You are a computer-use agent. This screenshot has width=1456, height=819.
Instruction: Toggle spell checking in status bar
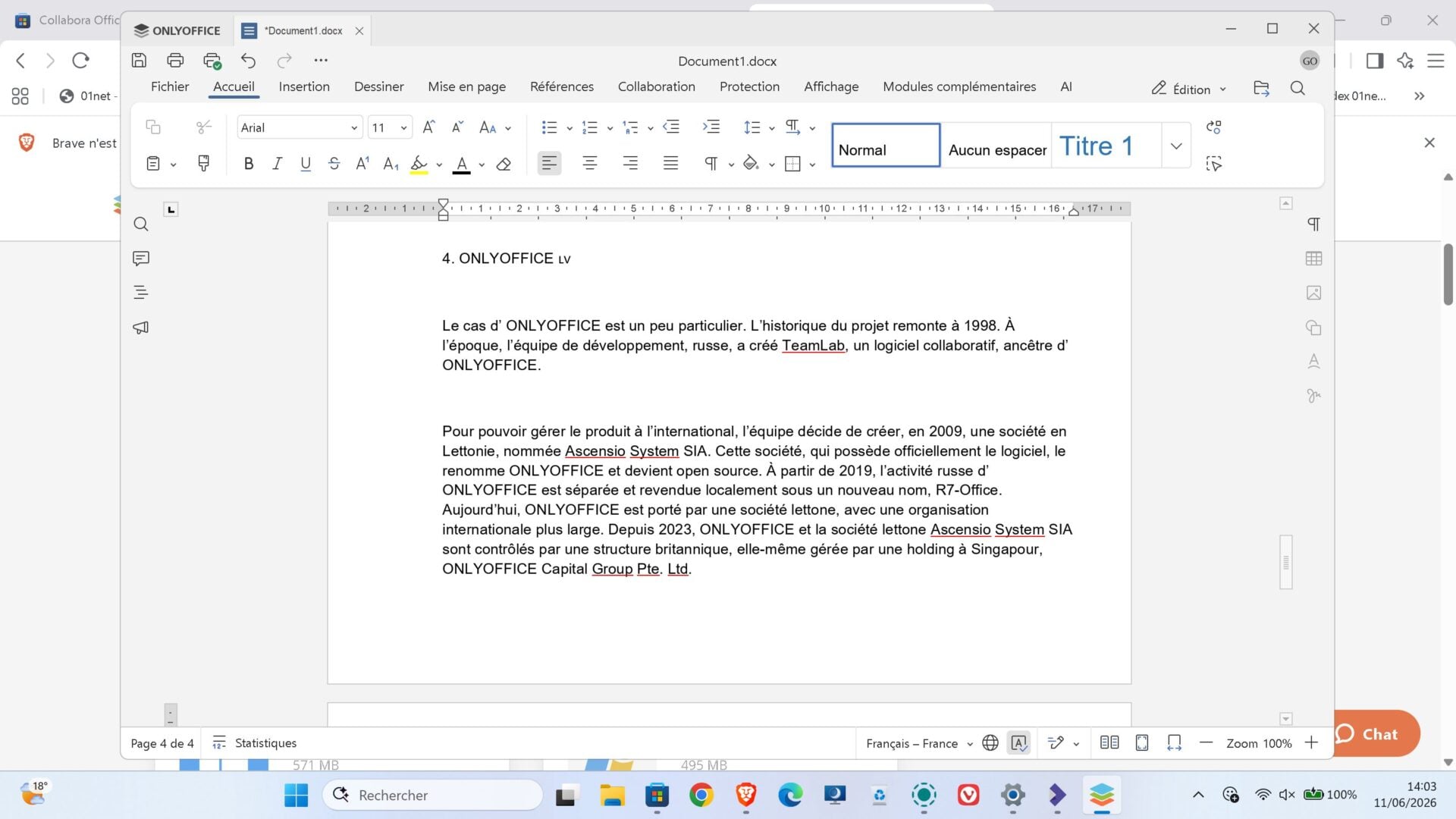click(x=1019, y=743)
